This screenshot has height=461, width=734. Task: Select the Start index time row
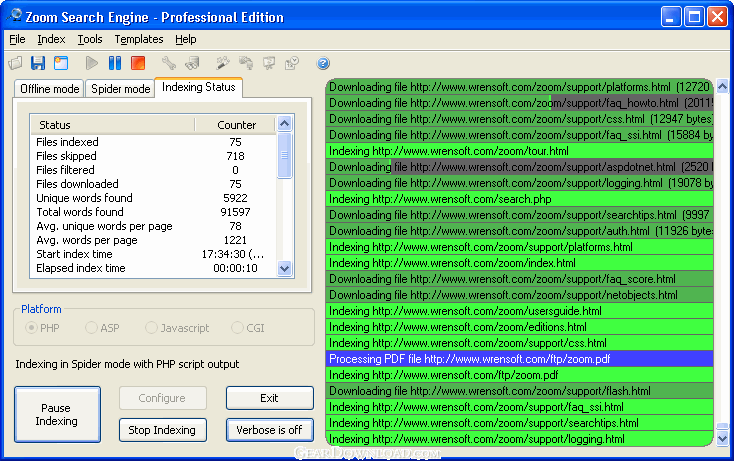(x=154, y=254)
